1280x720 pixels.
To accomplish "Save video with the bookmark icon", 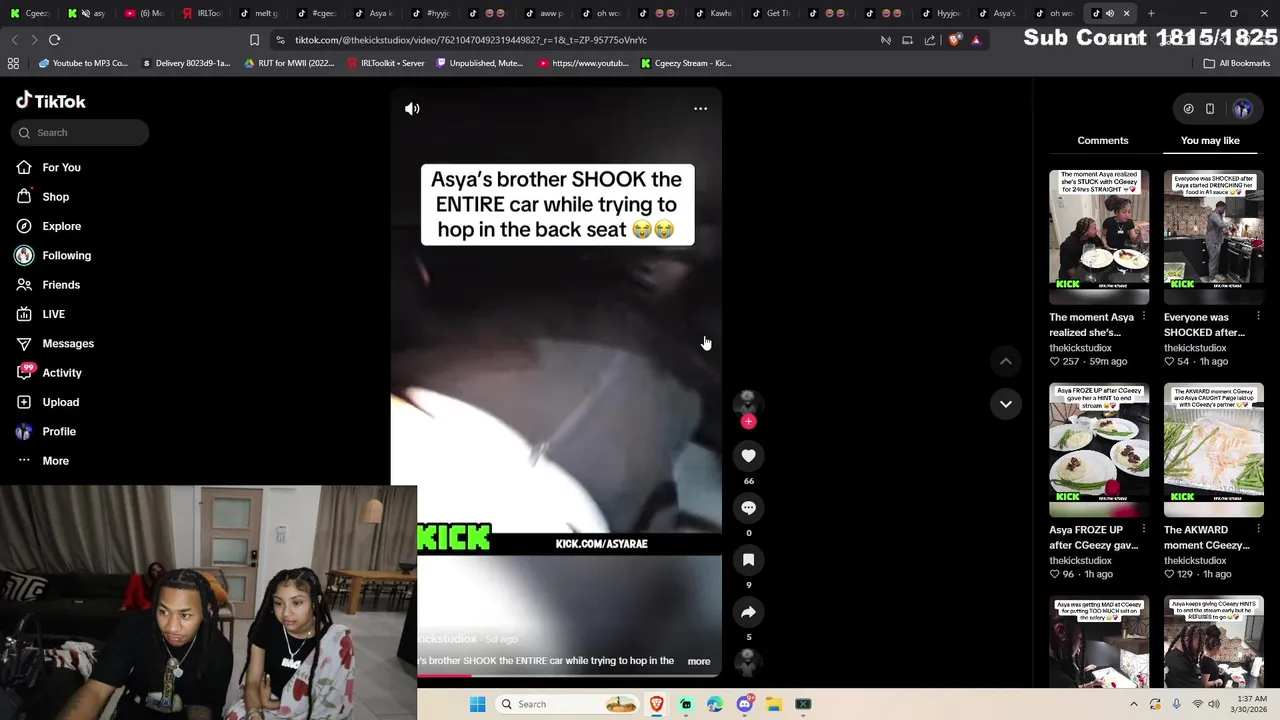I will pos(748,560).
